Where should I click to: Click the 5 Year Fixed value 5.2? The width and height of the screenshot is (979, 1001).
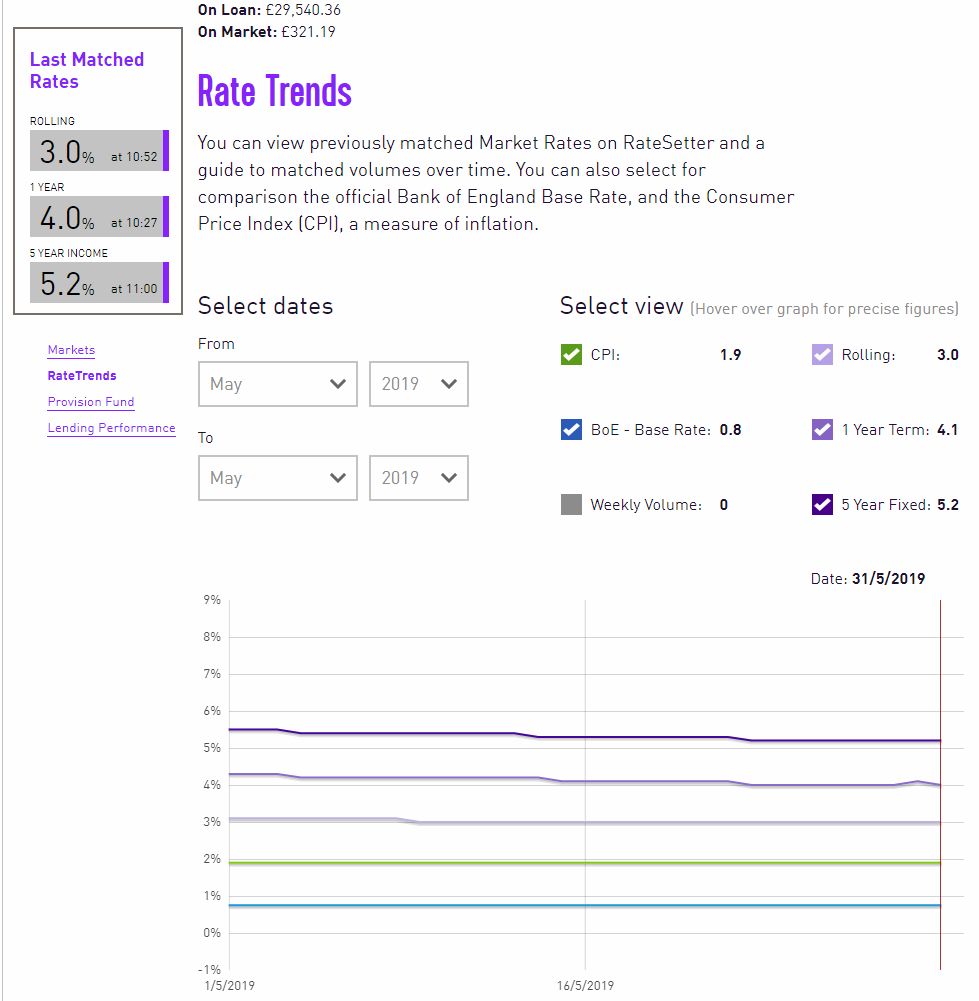pyautogui.click(x=948, y=505)
